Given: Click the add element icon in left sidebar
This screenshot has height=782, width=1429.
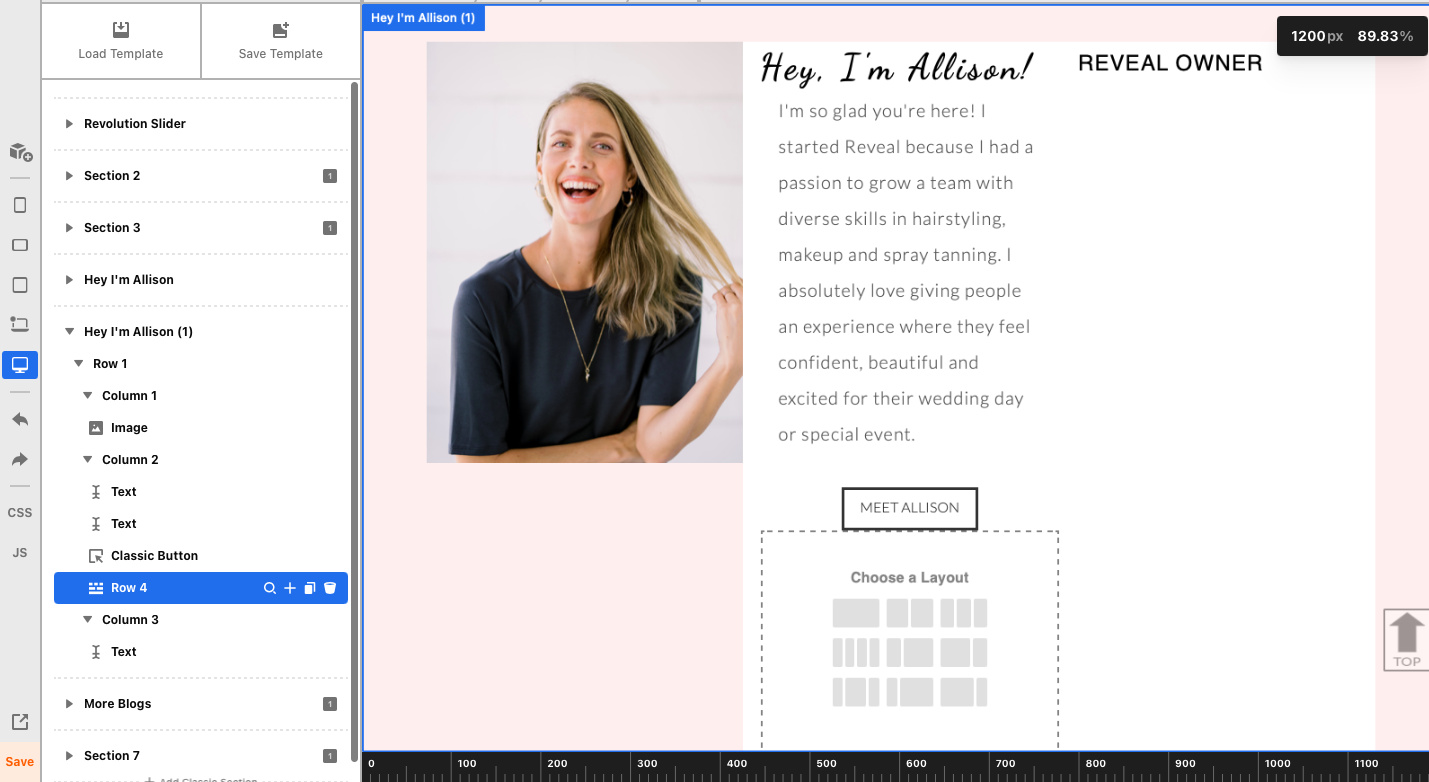Looking at the screenshot, I should pos(20,152).
